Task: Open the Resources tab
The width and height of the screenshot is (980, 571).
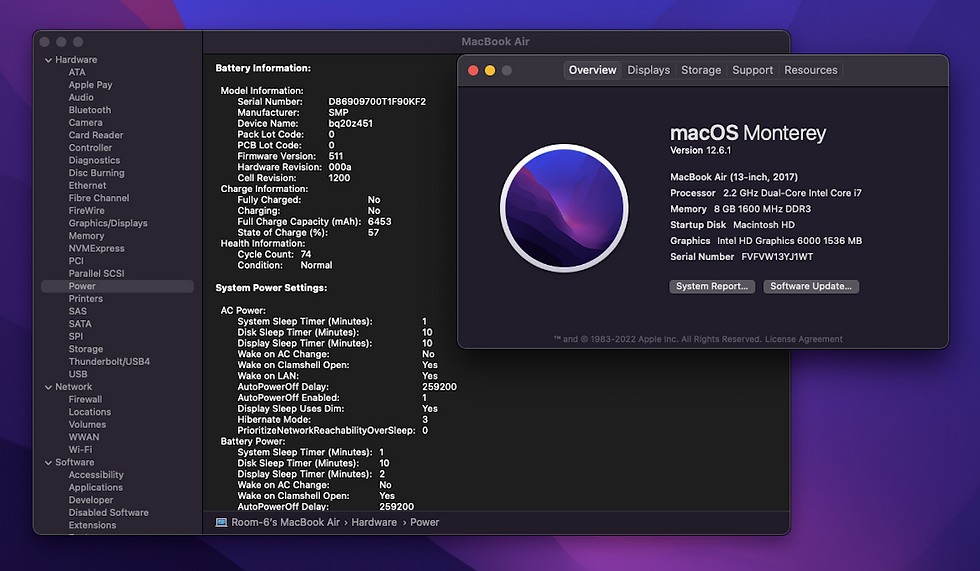Action: coord(811,70)
